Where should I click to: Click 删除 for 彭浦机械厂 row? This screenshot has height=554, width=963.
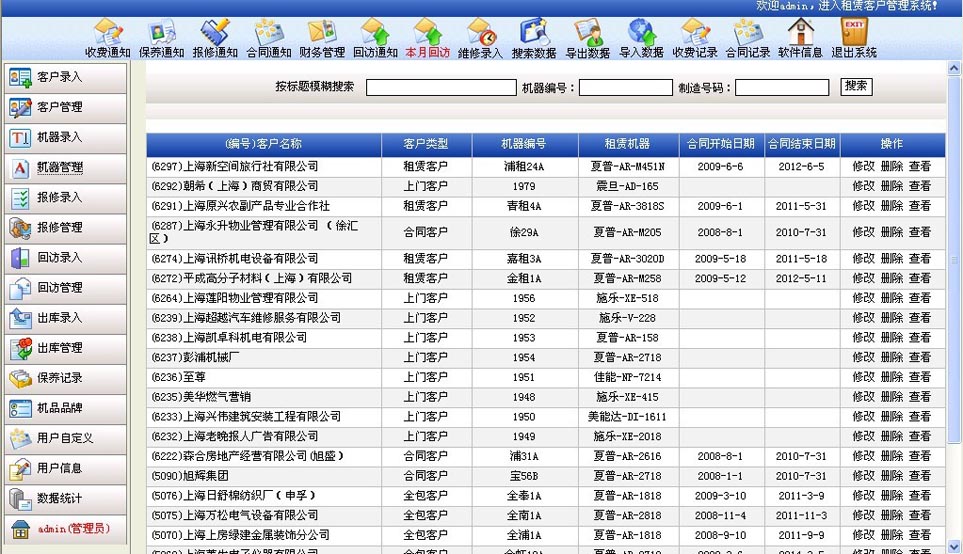point(892,357)
